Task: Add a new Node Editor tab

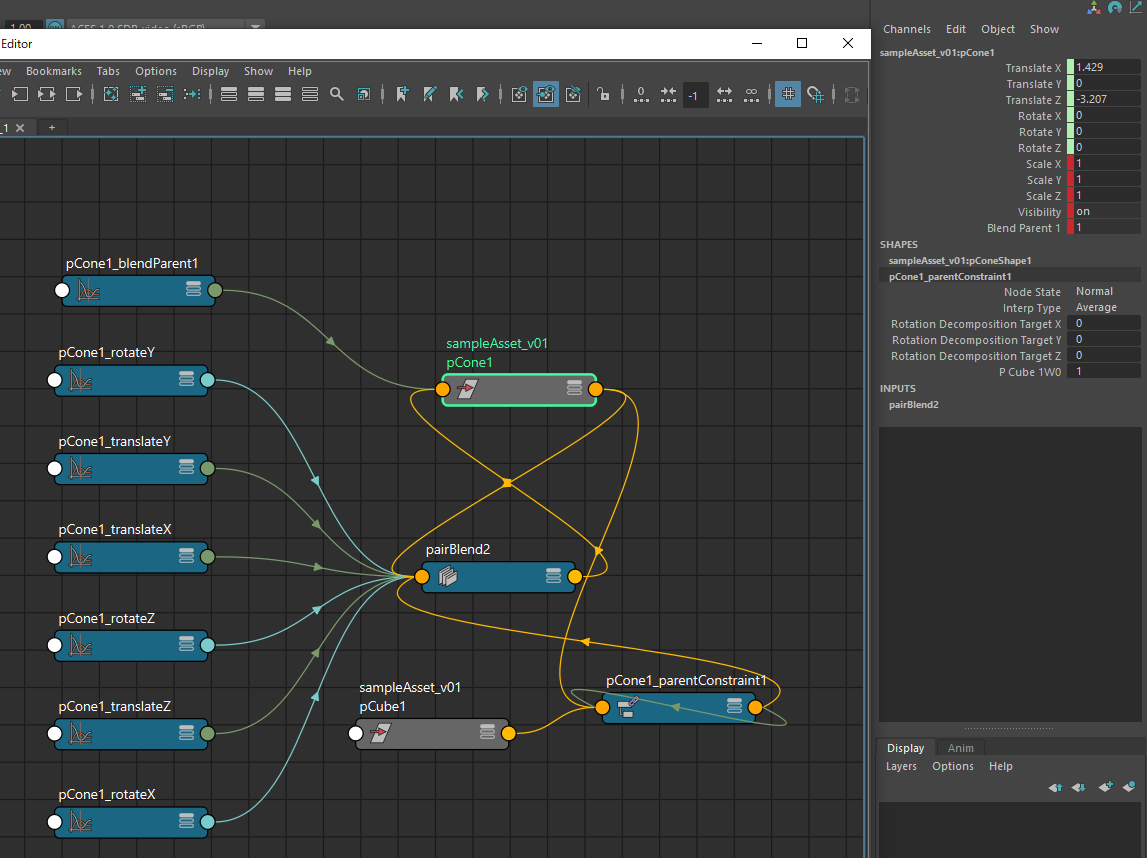Action: (51, 127)
